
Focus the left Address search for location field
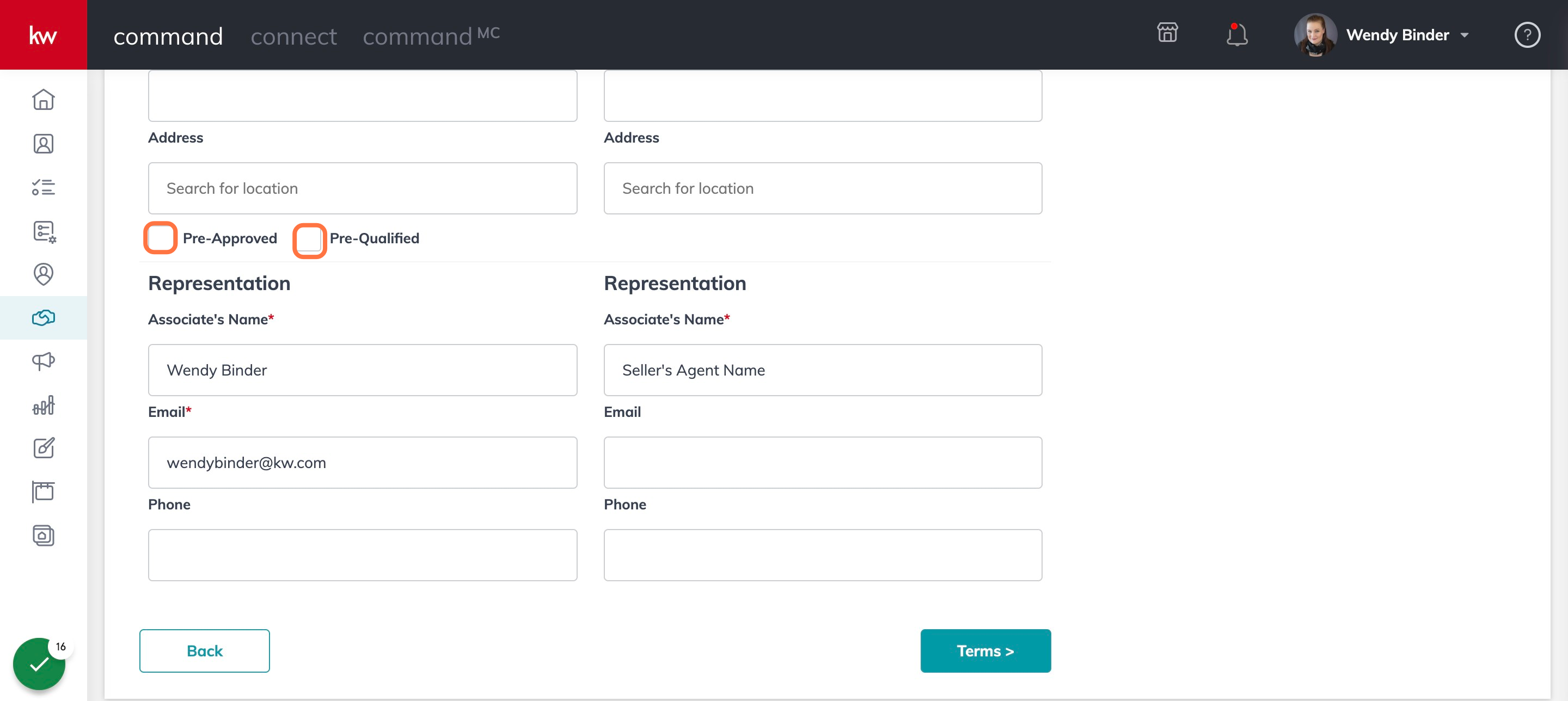[x=363, y=188]
